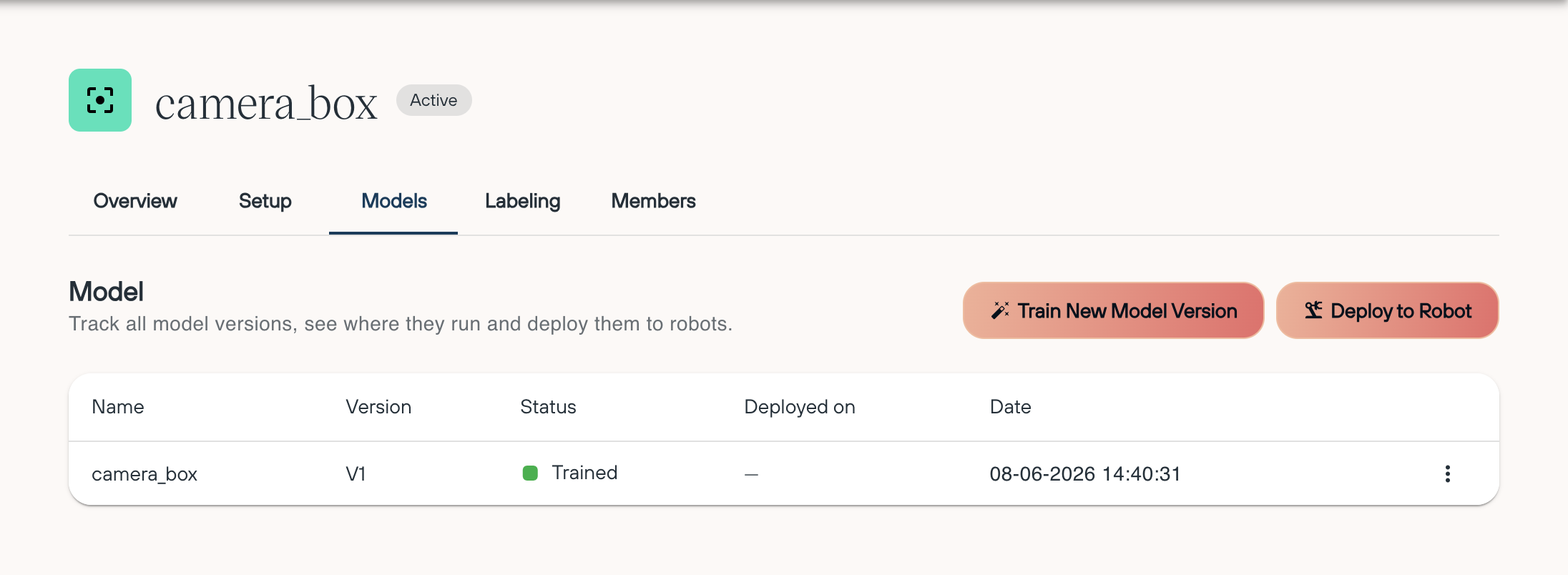The image size is (1568, 575).
Task: Open the Members tab
Action: (x=653, y=201)
